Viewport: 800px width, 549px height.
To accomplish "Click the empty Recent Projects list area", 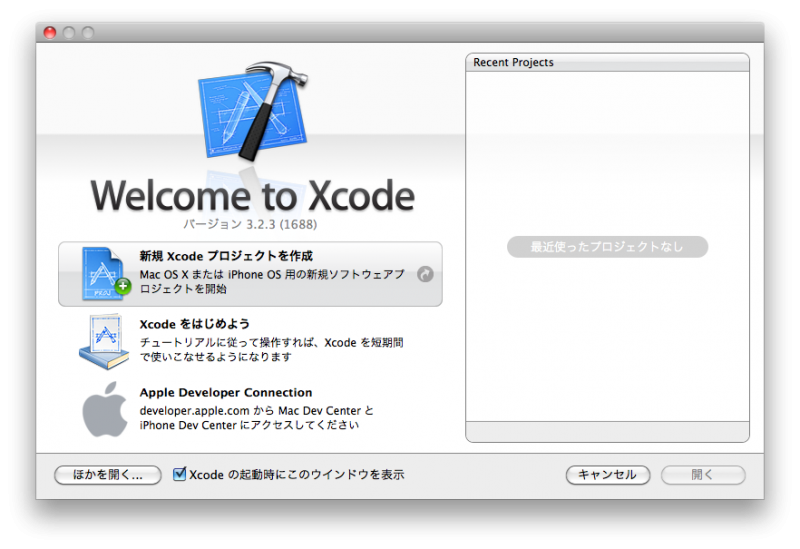I will coord(607,246).
